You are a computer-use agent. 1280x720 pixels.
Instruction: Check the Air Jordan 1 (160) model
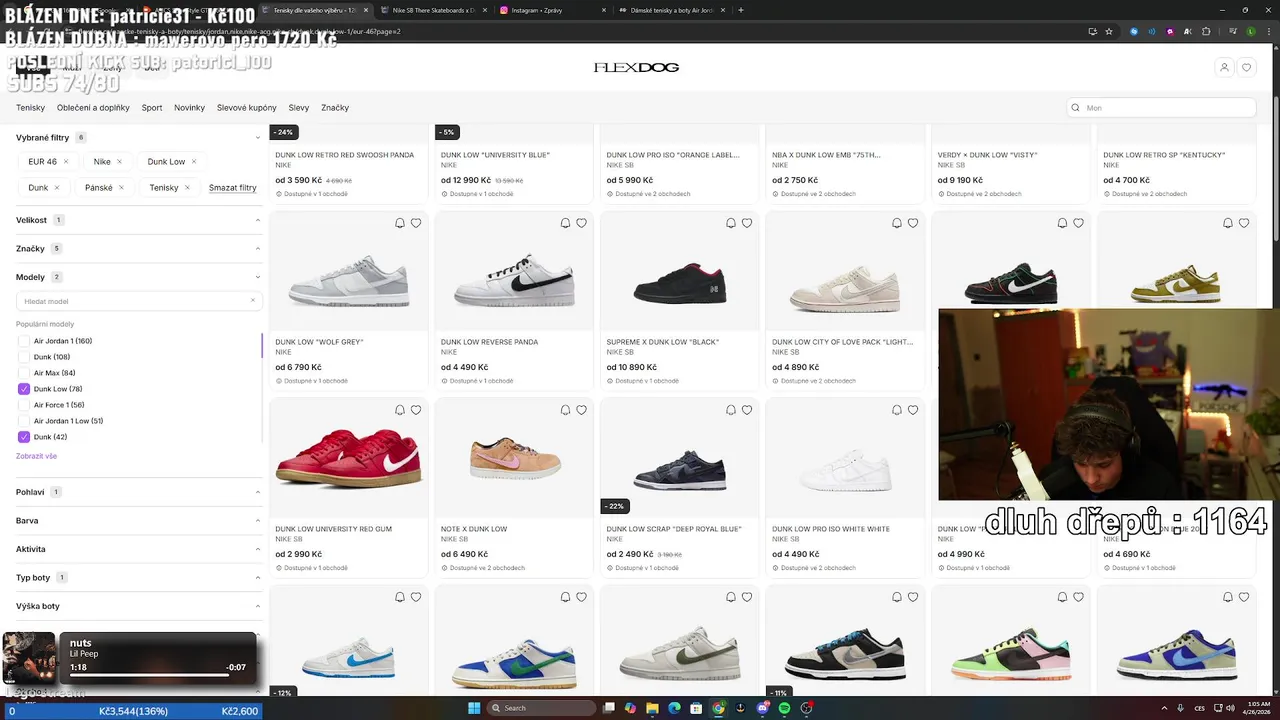[x=24, y=341]
